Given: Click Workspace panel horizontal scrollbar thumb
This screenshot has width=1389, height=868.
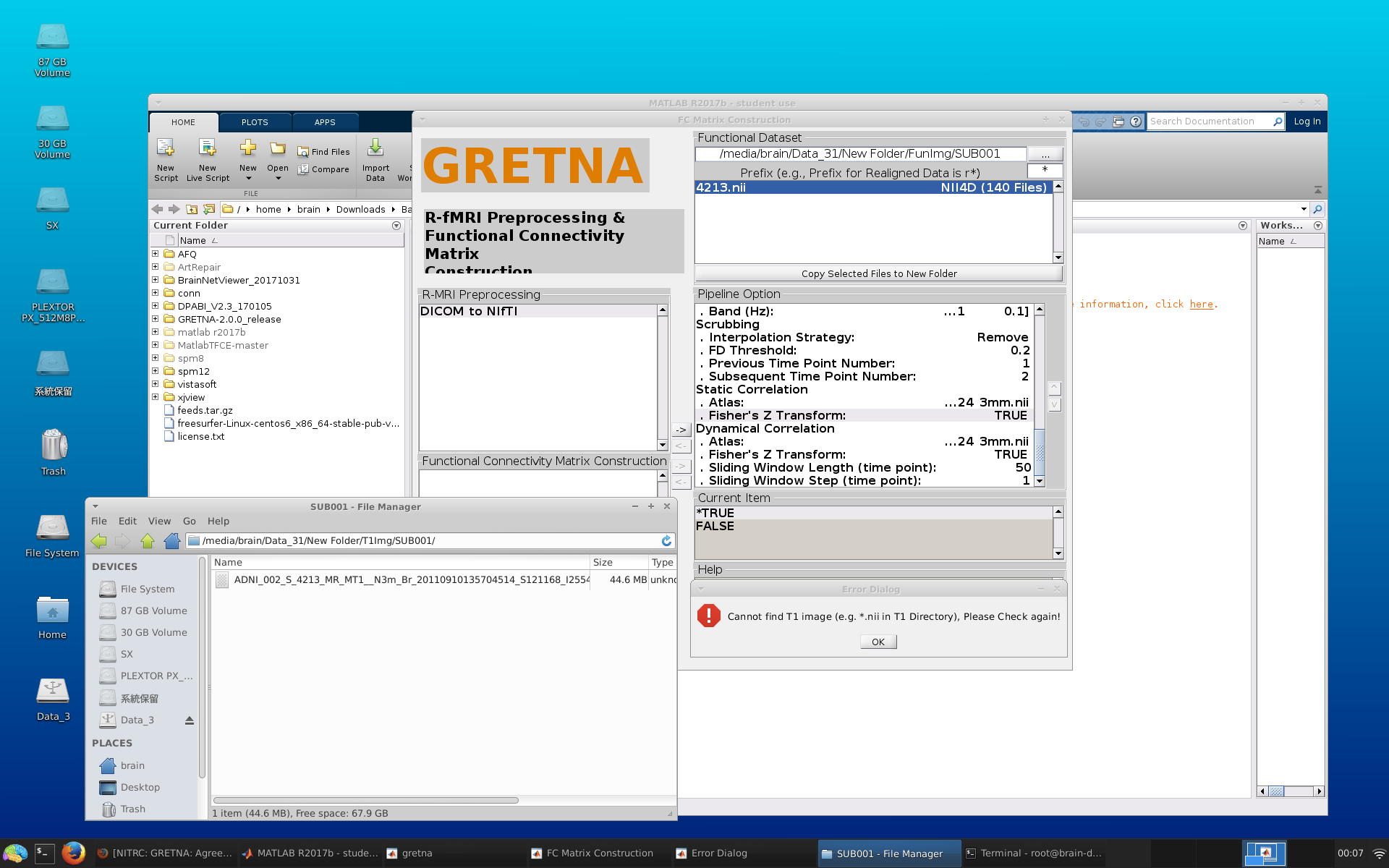Looking at the screenshot, I should (1276, 791).
